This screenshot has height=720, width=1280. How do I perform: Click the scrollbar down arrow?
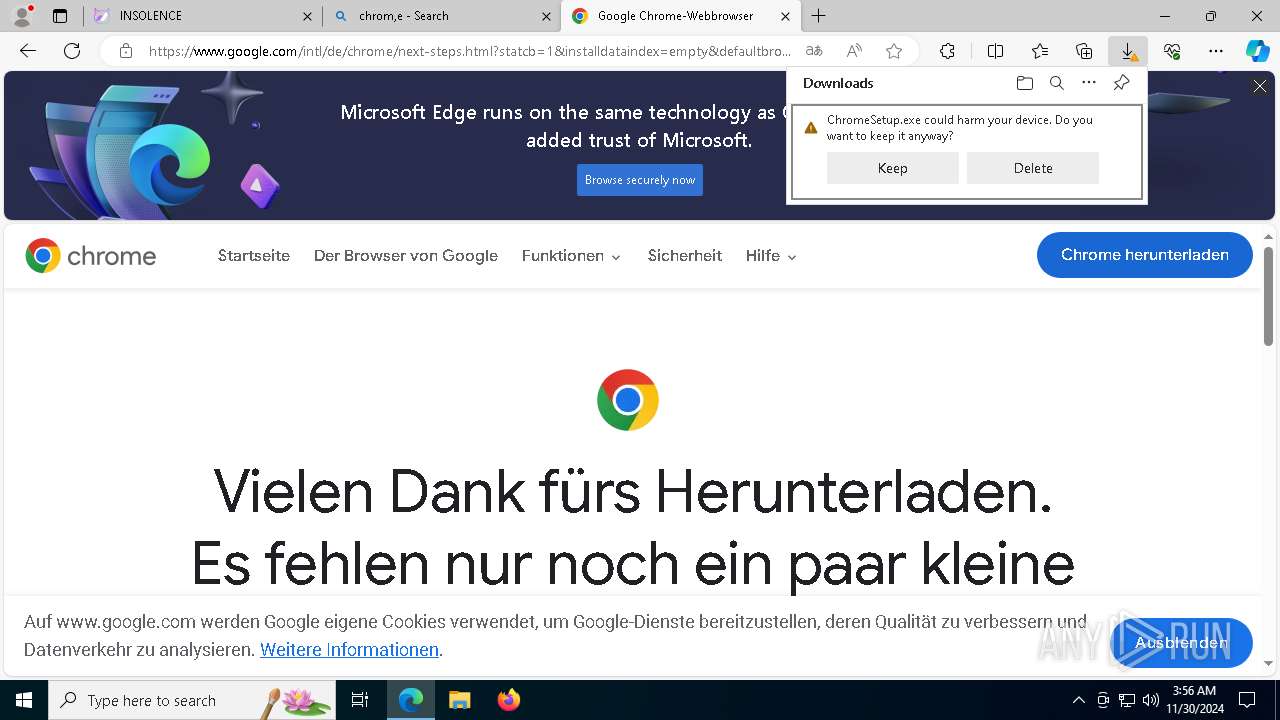(1269, 663)
